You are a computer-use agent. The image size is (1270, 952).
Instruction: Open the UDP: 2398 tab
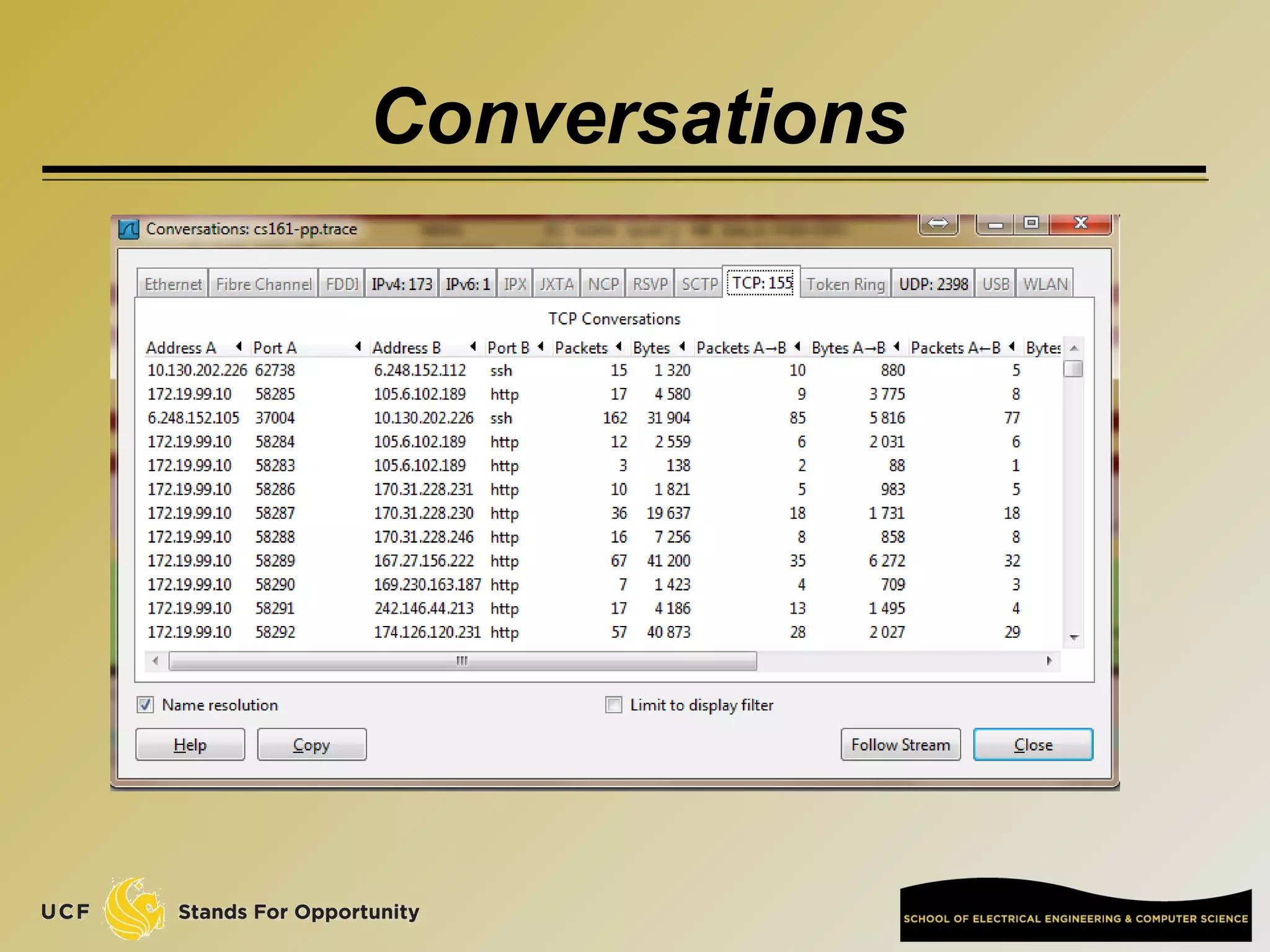point(933,284)
